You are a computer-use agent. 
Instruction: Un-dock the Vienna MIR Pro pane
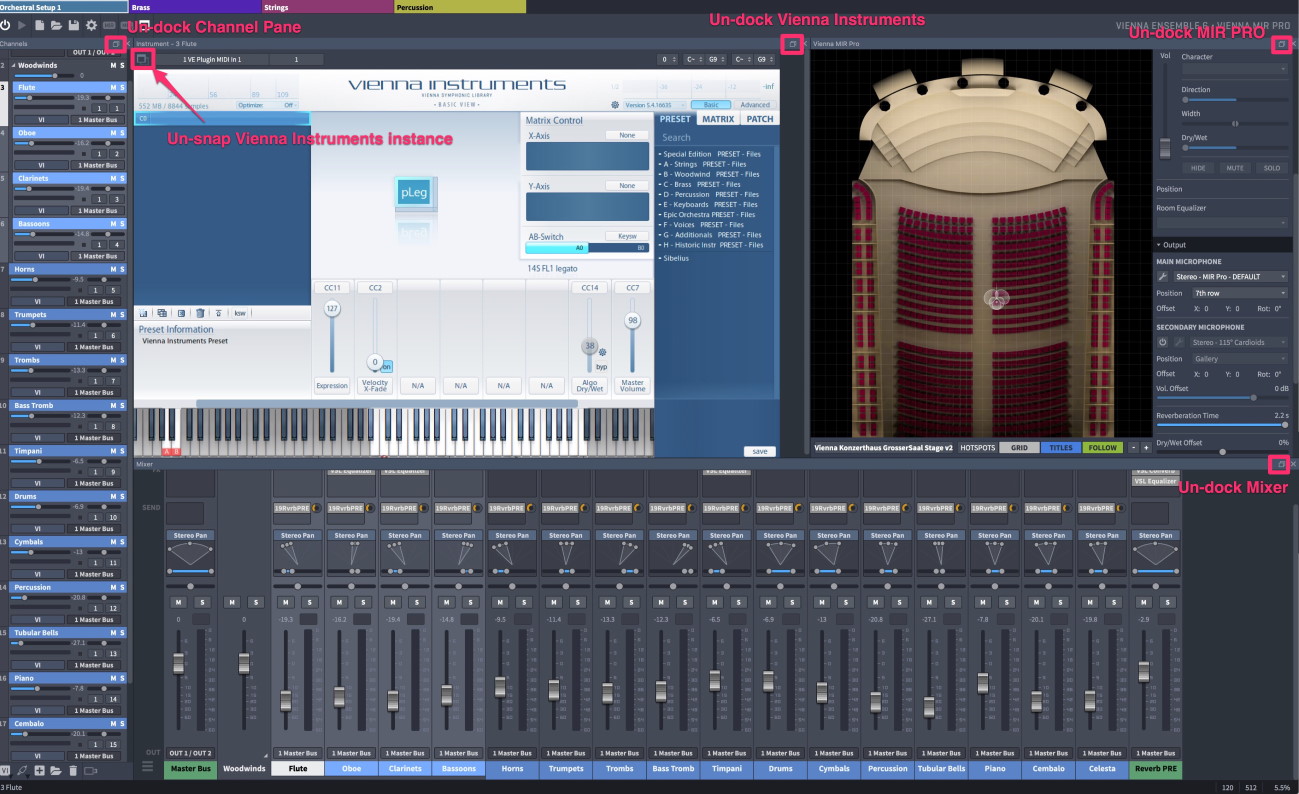click(1281, 44)
